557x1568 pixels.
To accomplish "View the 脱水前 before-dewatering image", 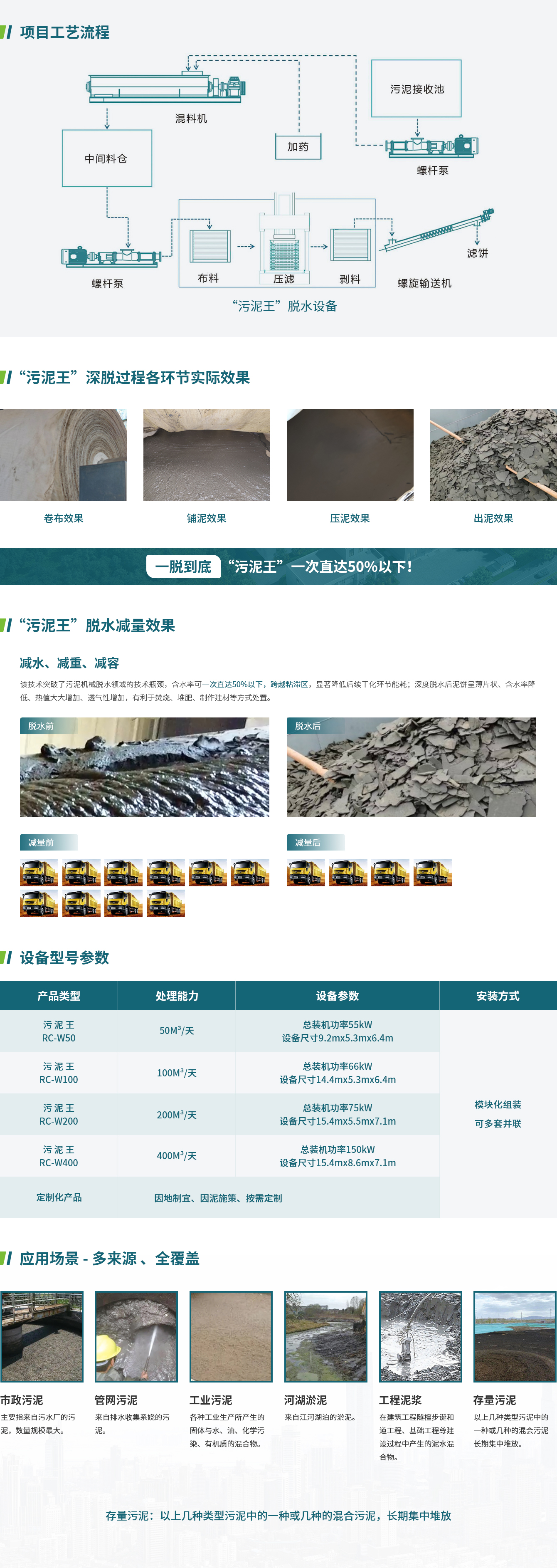I will click(145, 767).
